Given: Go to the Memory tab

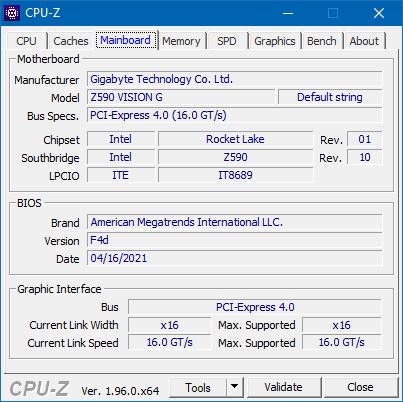Looking at the screenshot, I should tap(181, 41).
